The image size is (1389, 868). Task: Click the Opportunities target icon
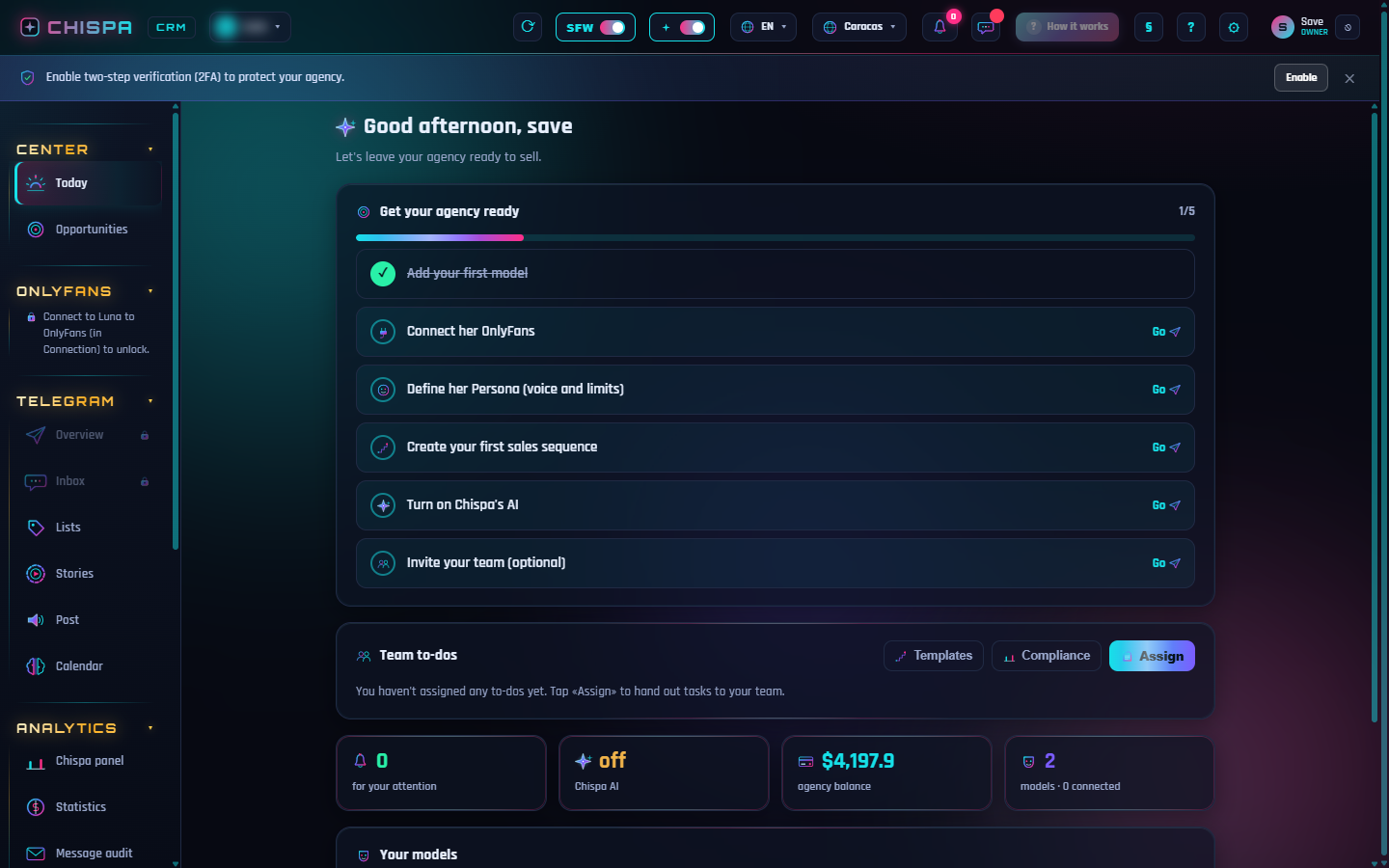click(x=36, y=230)
